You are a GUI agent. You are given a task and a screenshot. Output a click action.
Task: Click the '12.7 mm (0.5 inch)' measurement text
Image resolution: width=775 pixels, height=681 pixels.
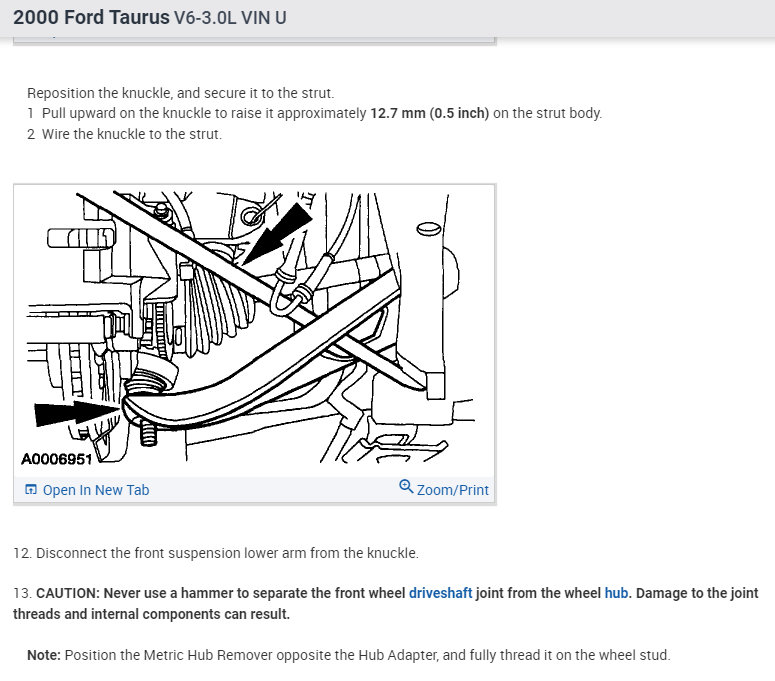pos(430,113)
